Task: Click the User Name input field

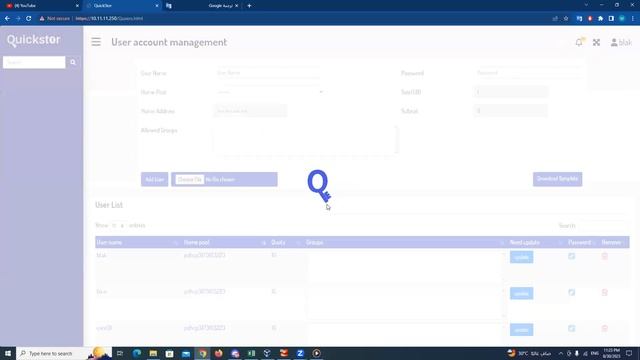Action: click(x=268, y=73)
